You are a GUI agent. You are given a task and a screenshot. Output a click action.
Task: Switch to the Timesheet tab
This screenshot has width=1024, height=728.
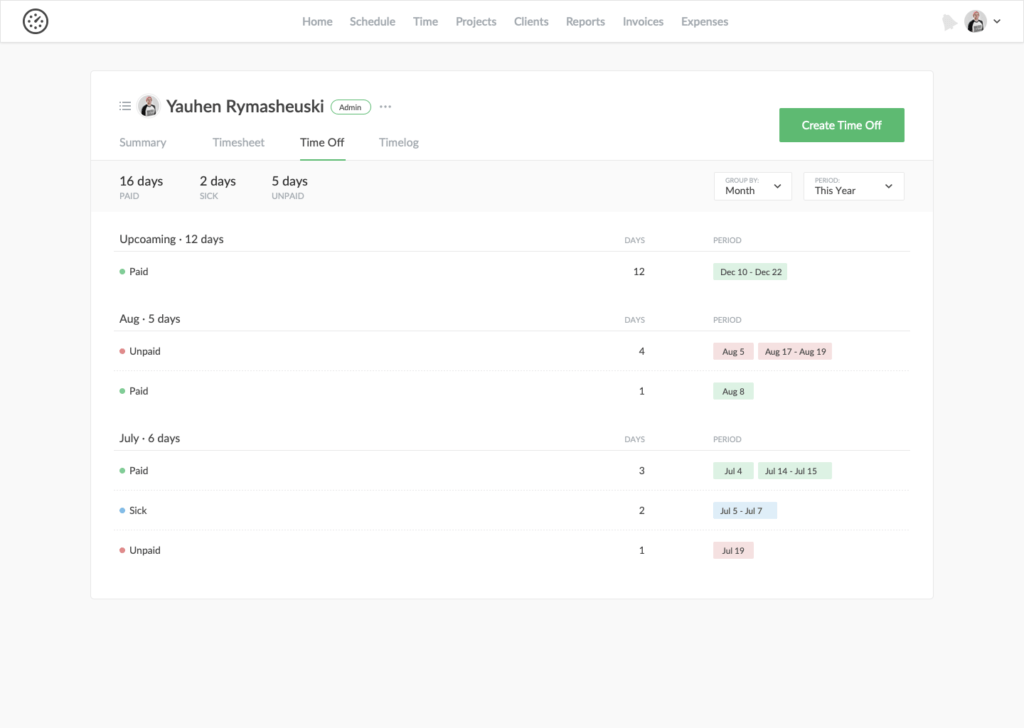coord(238,143)
